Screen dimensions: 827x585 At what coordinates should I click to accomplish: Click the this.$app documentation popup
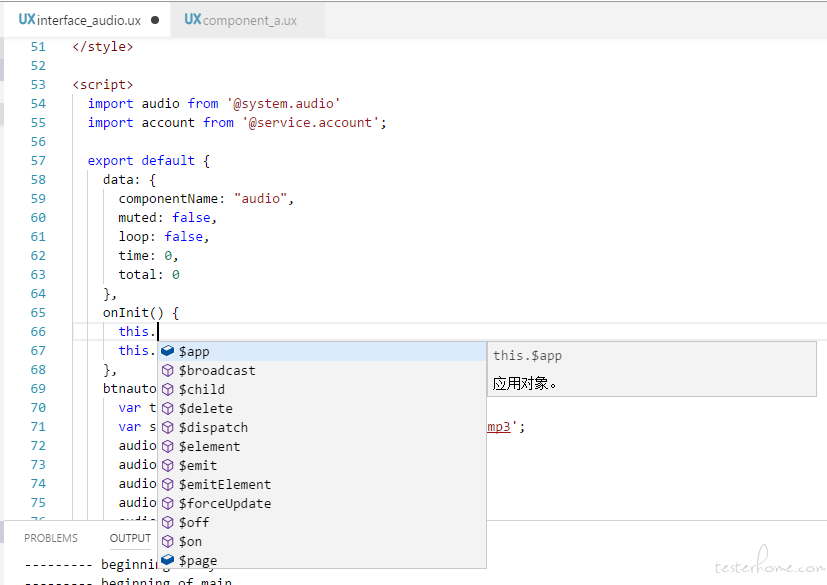pyautogui.click(x=652, y=369)
